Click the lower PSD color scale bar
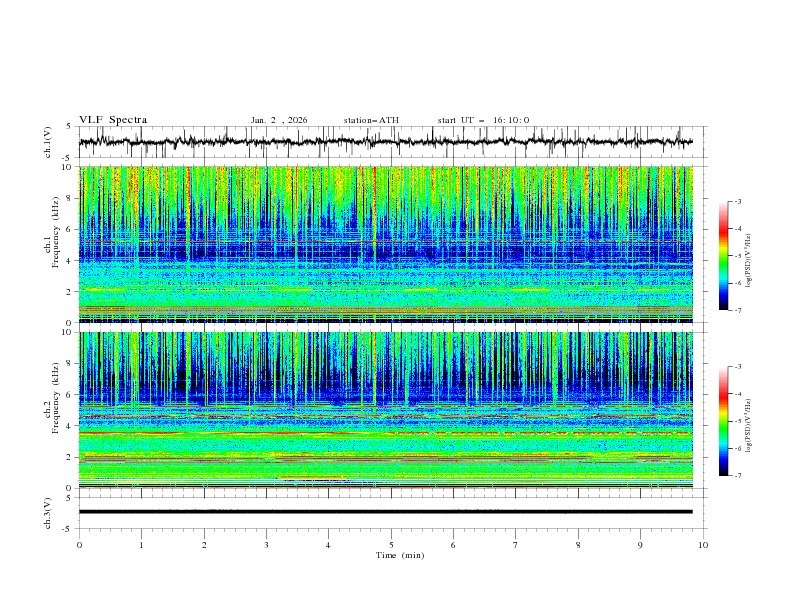Viewport: 792px width, 612px height. click(724, 421)
